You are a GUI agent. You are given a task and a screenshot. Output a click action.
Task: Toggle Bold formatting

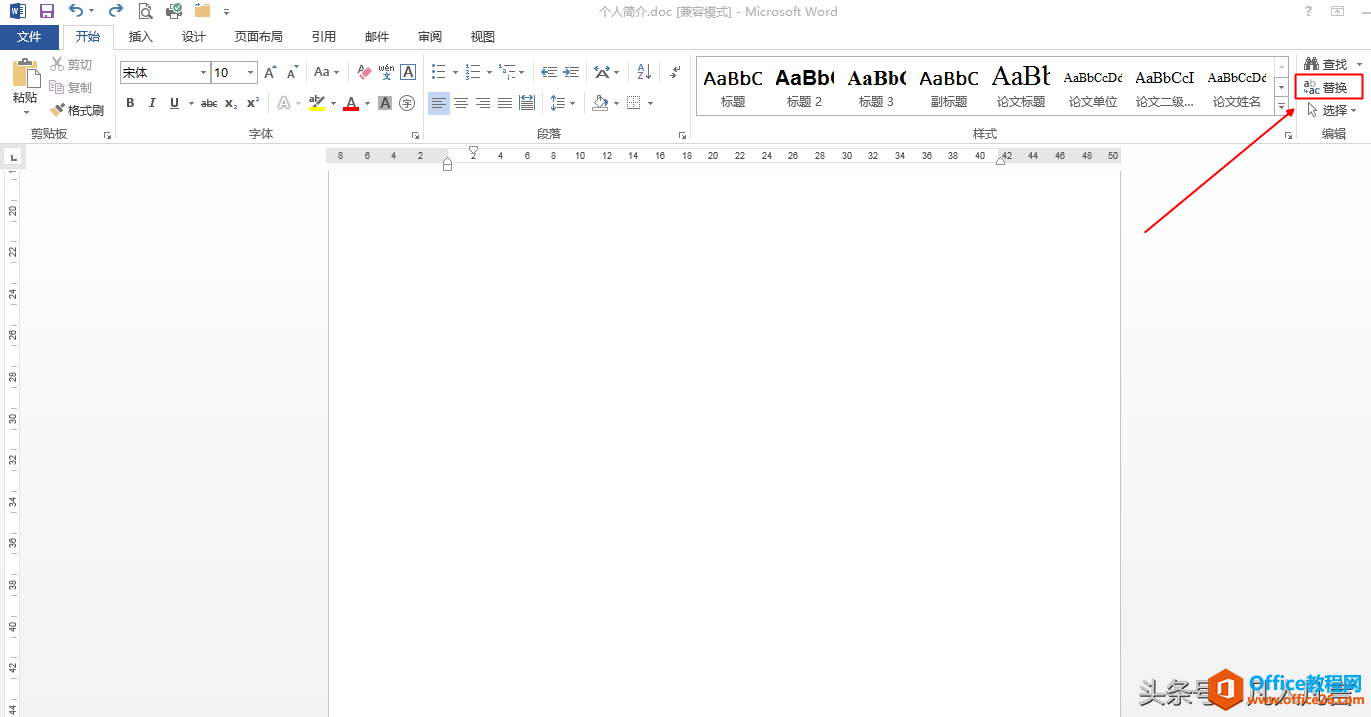[130, 103]
